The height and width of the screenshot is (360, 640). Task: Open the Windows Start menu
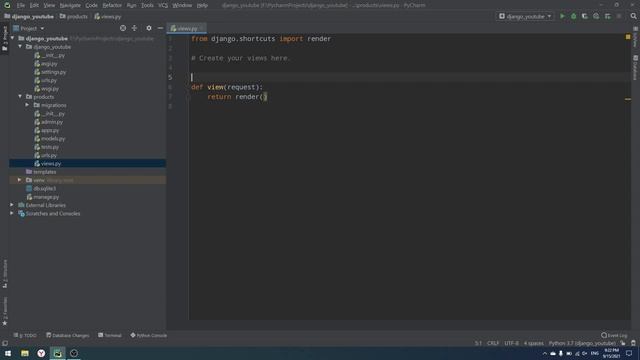point(8,353)
